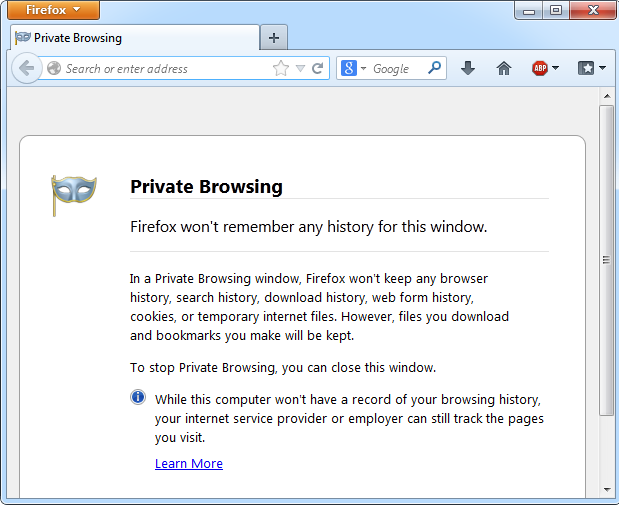
Task: Minimize the Firefox window
Action: [529, 11]
